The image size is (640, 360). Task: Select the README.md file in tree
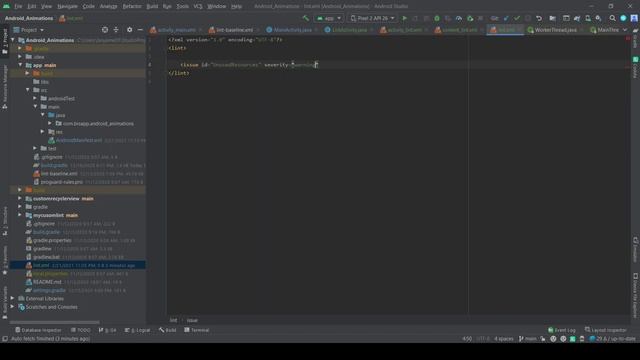tap(47, 282)
